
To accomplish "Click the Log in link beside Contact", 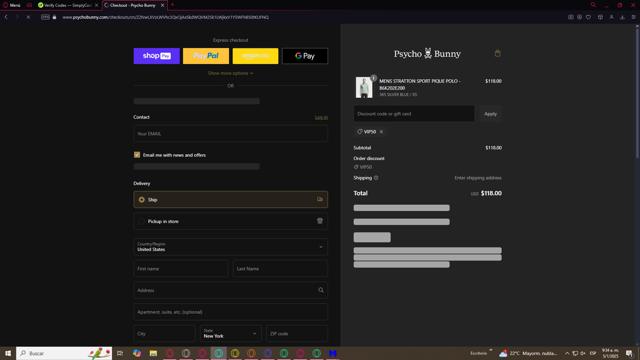I will [321, 118].
